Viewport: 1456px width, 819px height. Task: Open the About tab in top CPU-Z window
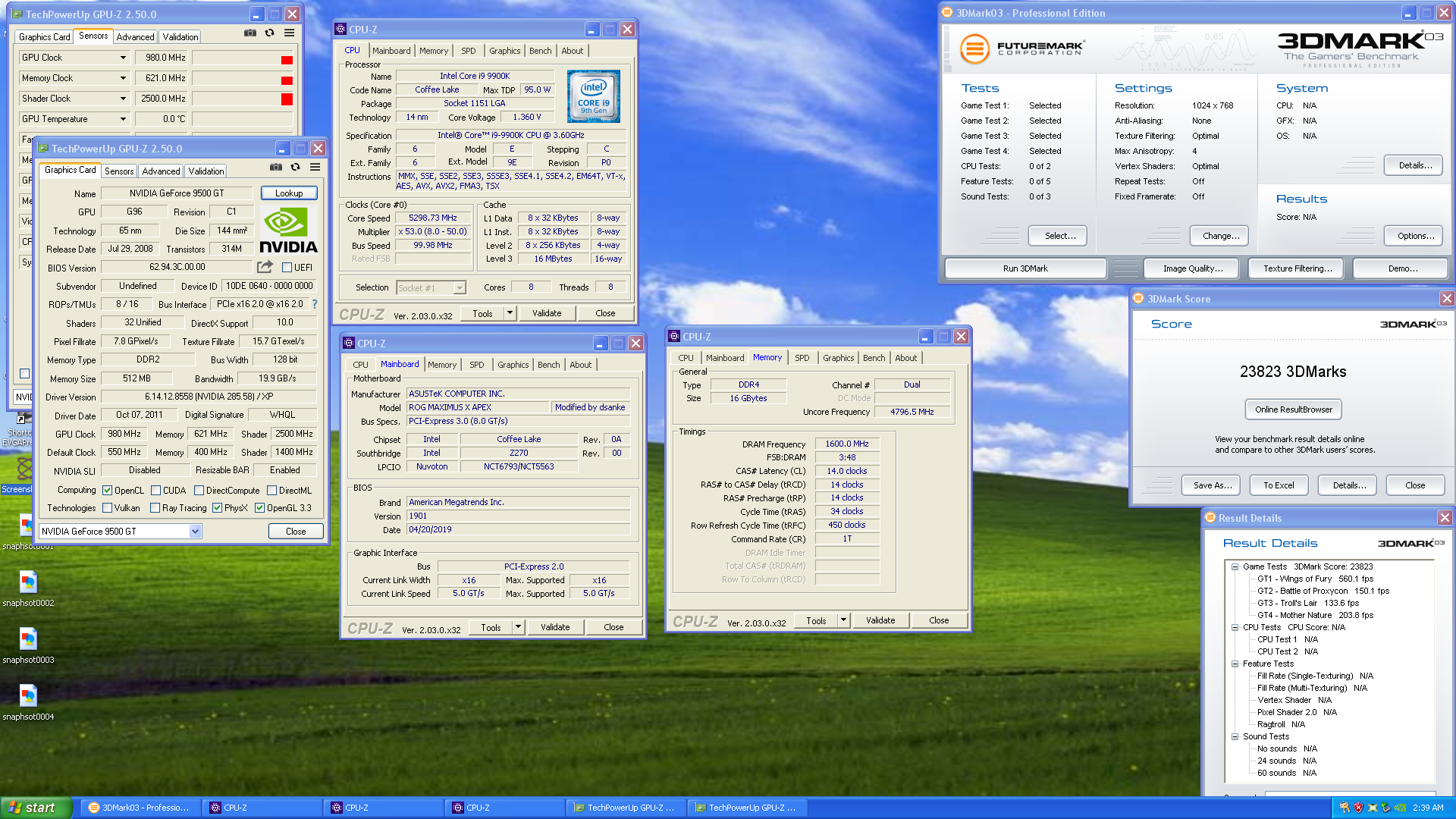pos(573,51)
